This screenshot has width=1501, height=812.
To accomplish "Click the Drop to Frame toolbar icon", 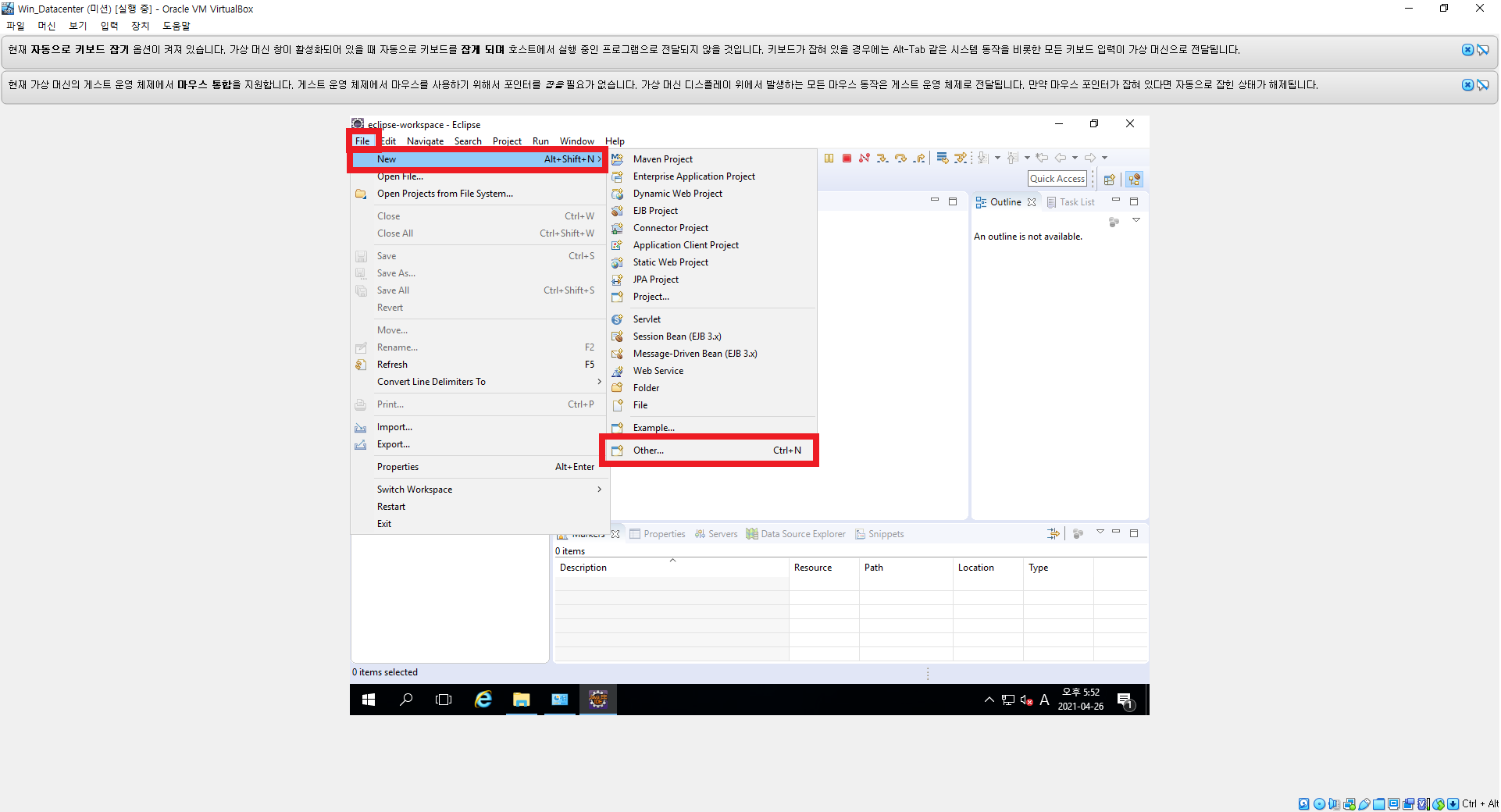I will click(x=943, y=158).
